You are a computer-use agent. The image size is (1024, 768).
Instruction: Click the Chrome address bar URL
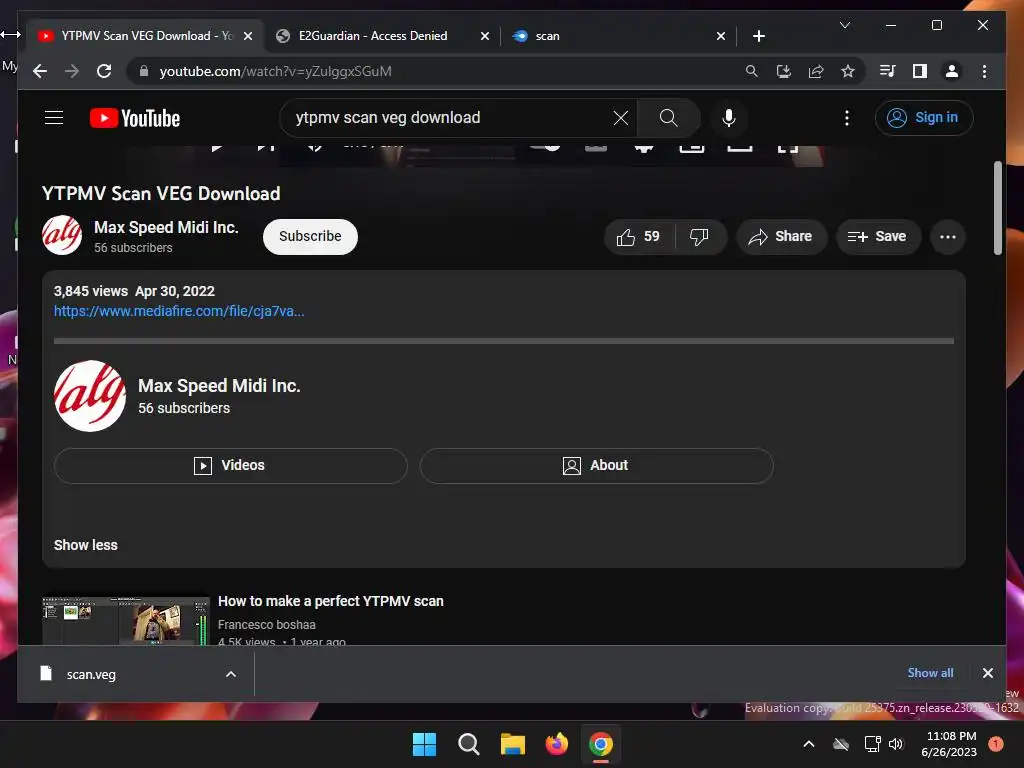tap(275, 71)
